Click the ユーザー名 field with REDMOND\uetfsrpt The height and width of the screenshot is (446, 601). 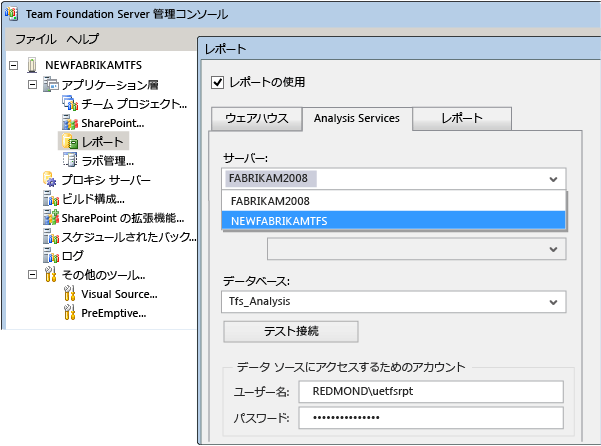[431, 391]
